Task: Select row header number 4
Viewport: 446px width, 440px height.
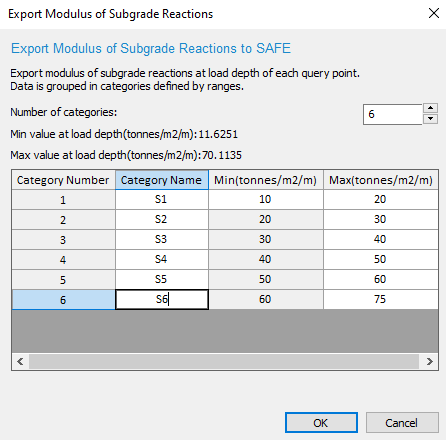Action: pos(63,259)
